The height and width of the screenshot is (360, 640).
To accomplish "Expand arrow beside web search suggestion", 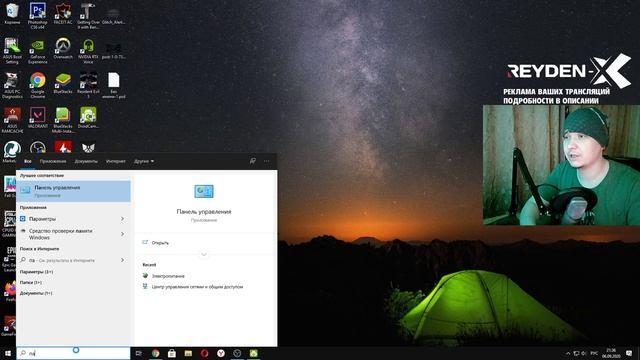I will click(x=122, y=260).
